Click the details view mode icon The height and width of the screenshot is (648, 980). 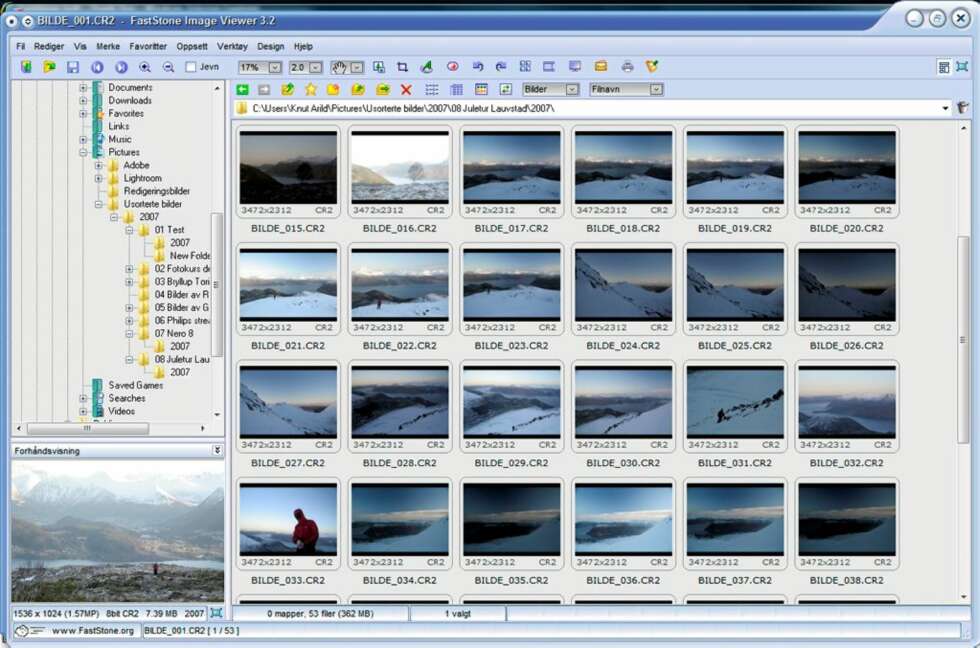click(x=457, y=90)
